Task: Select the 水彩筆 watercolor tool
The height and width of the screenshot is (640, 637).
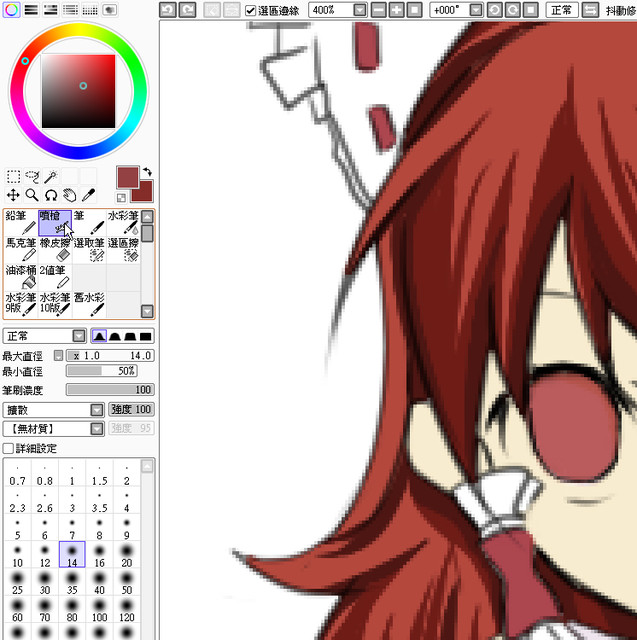Action: coord(123,223)
